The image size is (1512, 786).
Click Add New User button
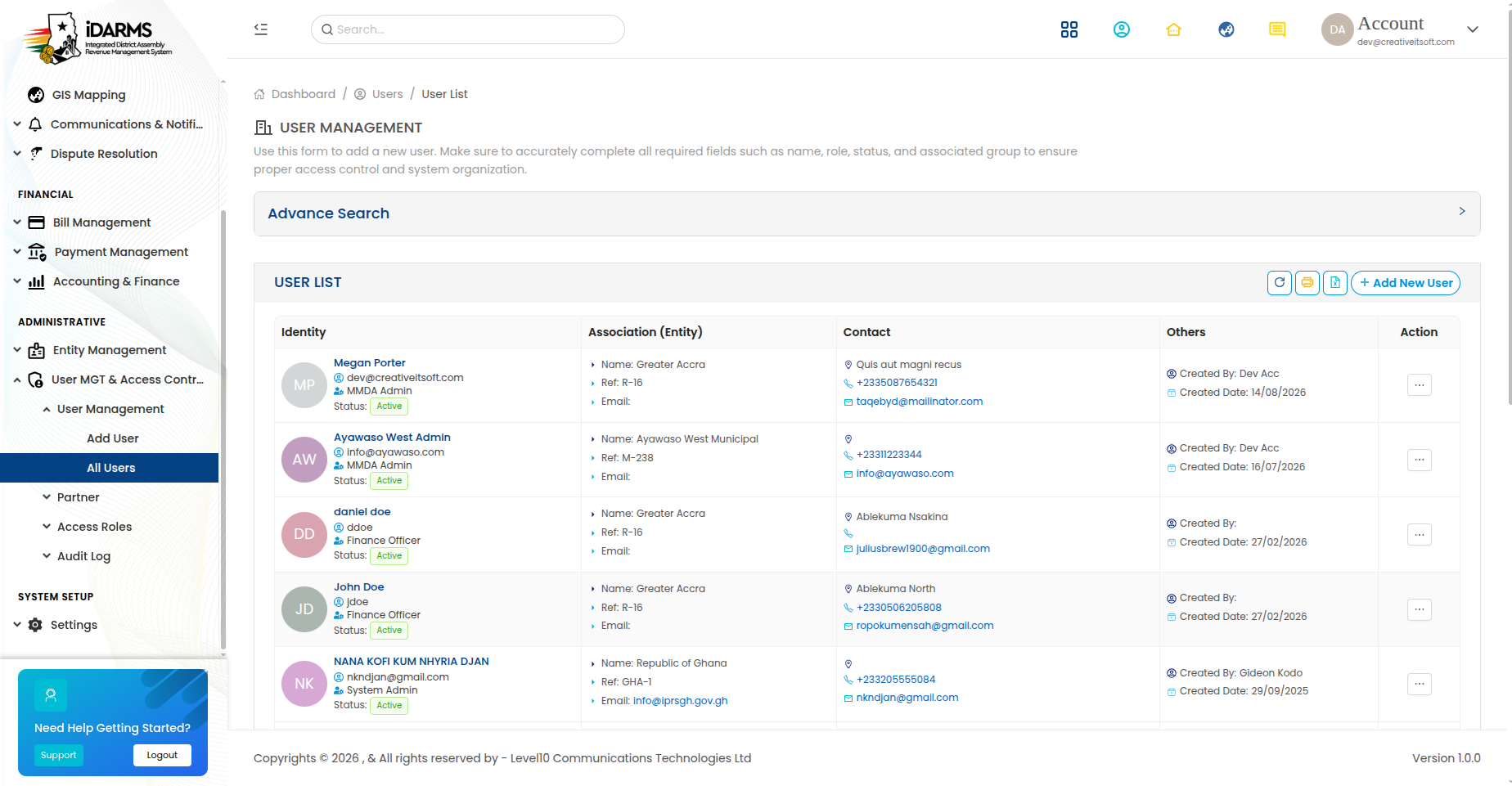pos(1406,283)
